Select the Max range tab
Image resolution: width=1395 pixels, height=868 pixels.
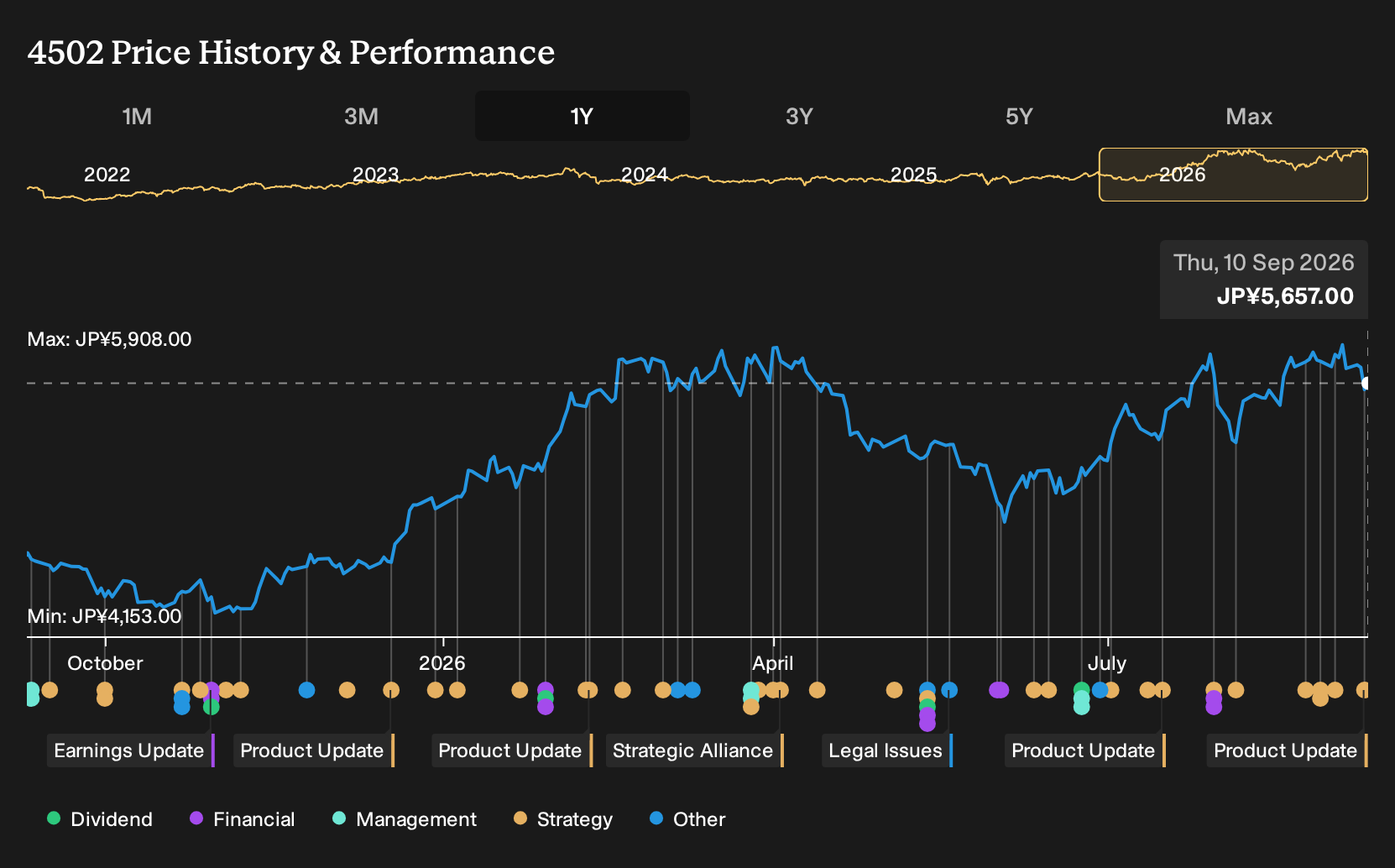pyautogui.click(x=1249, y=116)
